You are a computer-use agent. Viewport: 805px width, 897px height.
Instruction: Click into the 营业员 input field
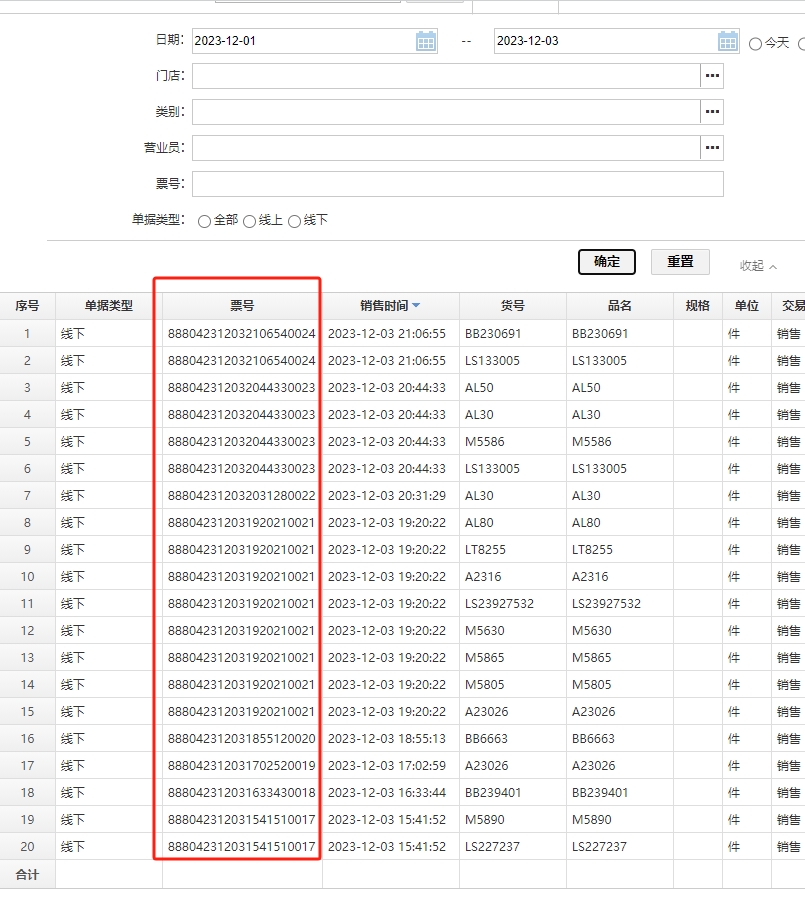point(446,148)
